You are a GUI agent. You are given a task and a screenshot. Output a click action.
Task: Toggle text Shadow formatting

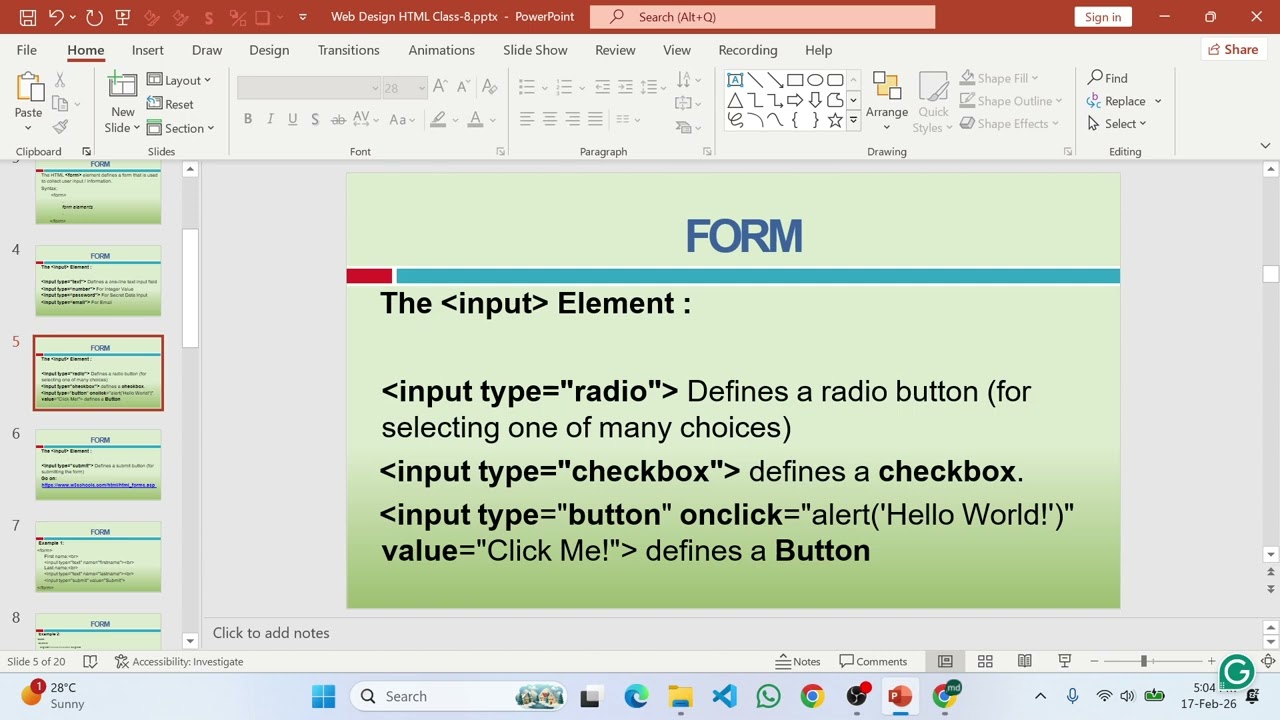point(315,120)
